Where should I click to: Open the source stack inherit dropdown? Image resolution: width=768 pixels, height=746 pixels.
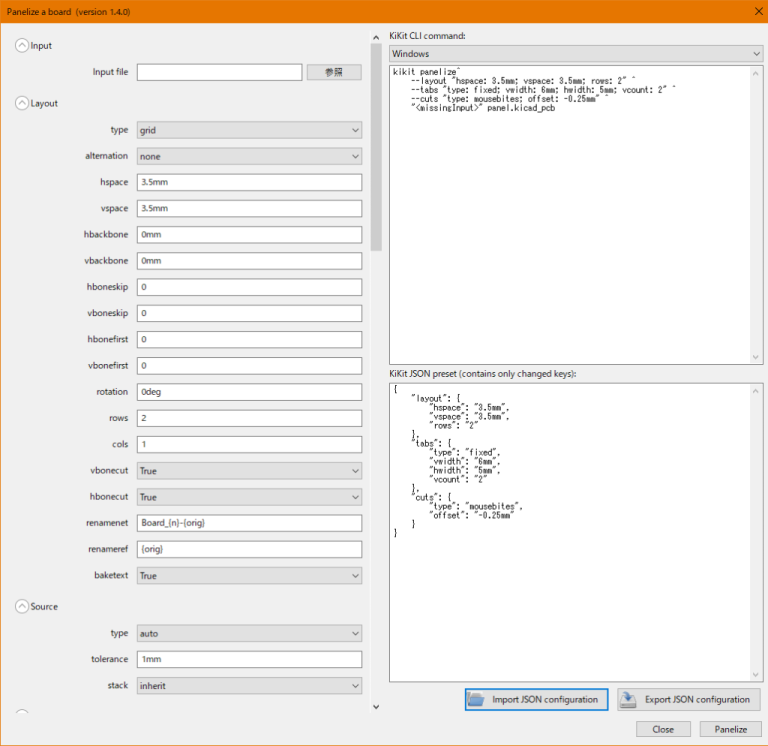pyautogui.click(x=249, y=686)
